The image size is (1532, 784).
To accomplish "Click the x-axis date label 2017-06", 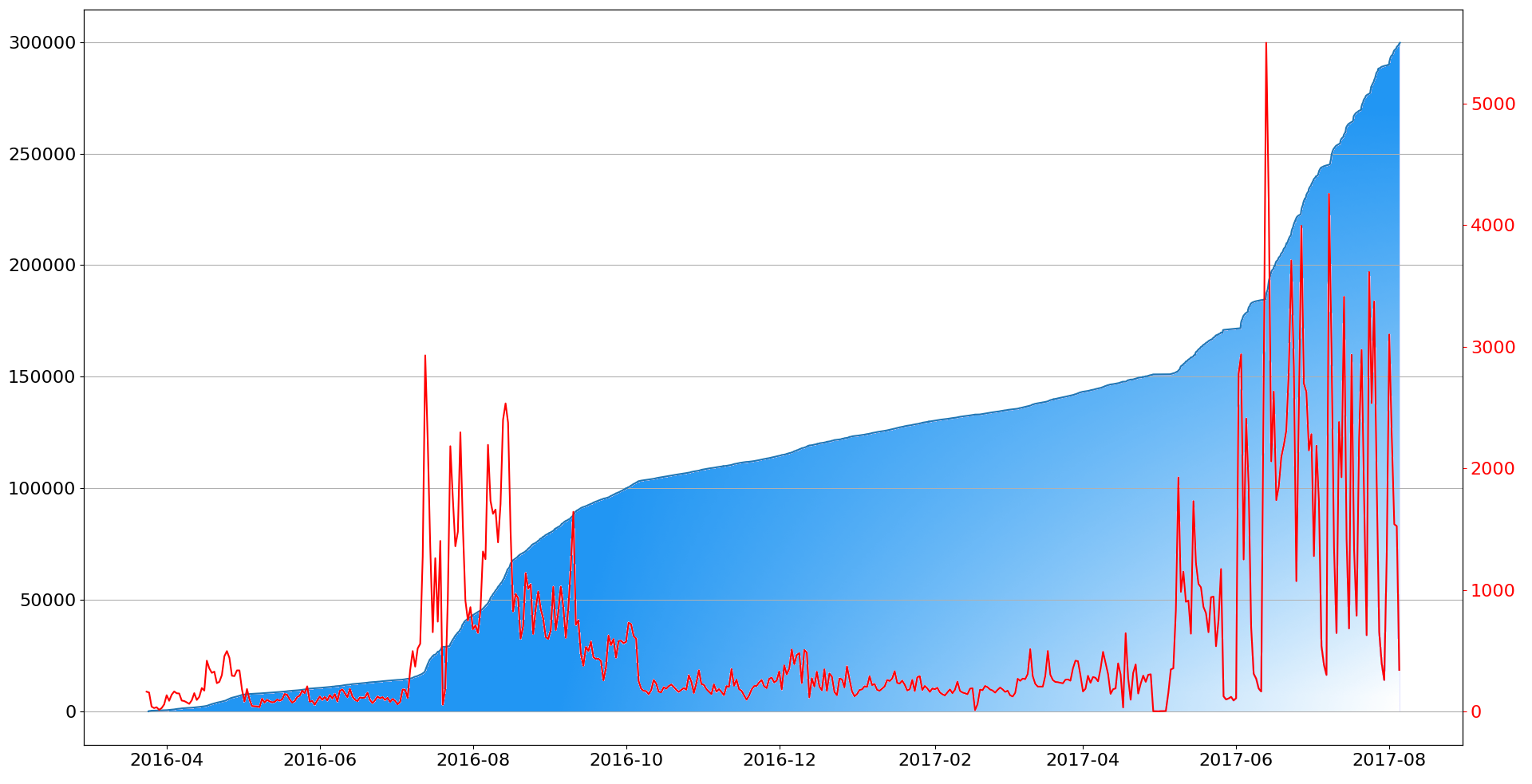I will coord(1236,760).
